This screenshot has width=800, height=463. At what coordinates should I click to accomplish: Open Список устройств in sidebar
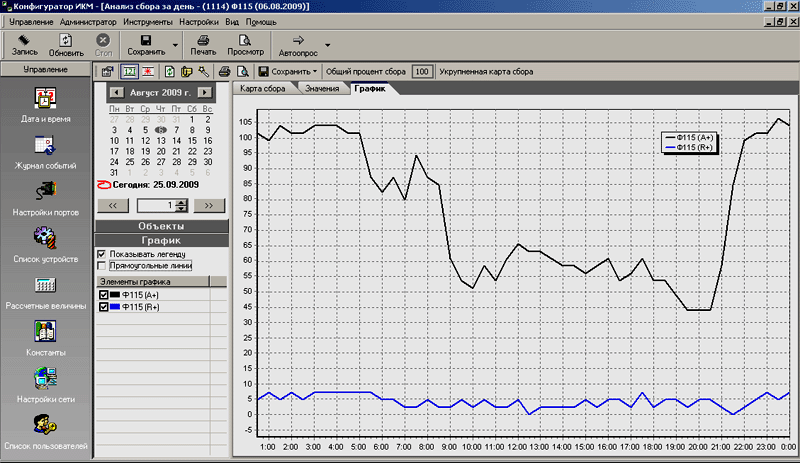pyautogui.click(x=45, y=246)
